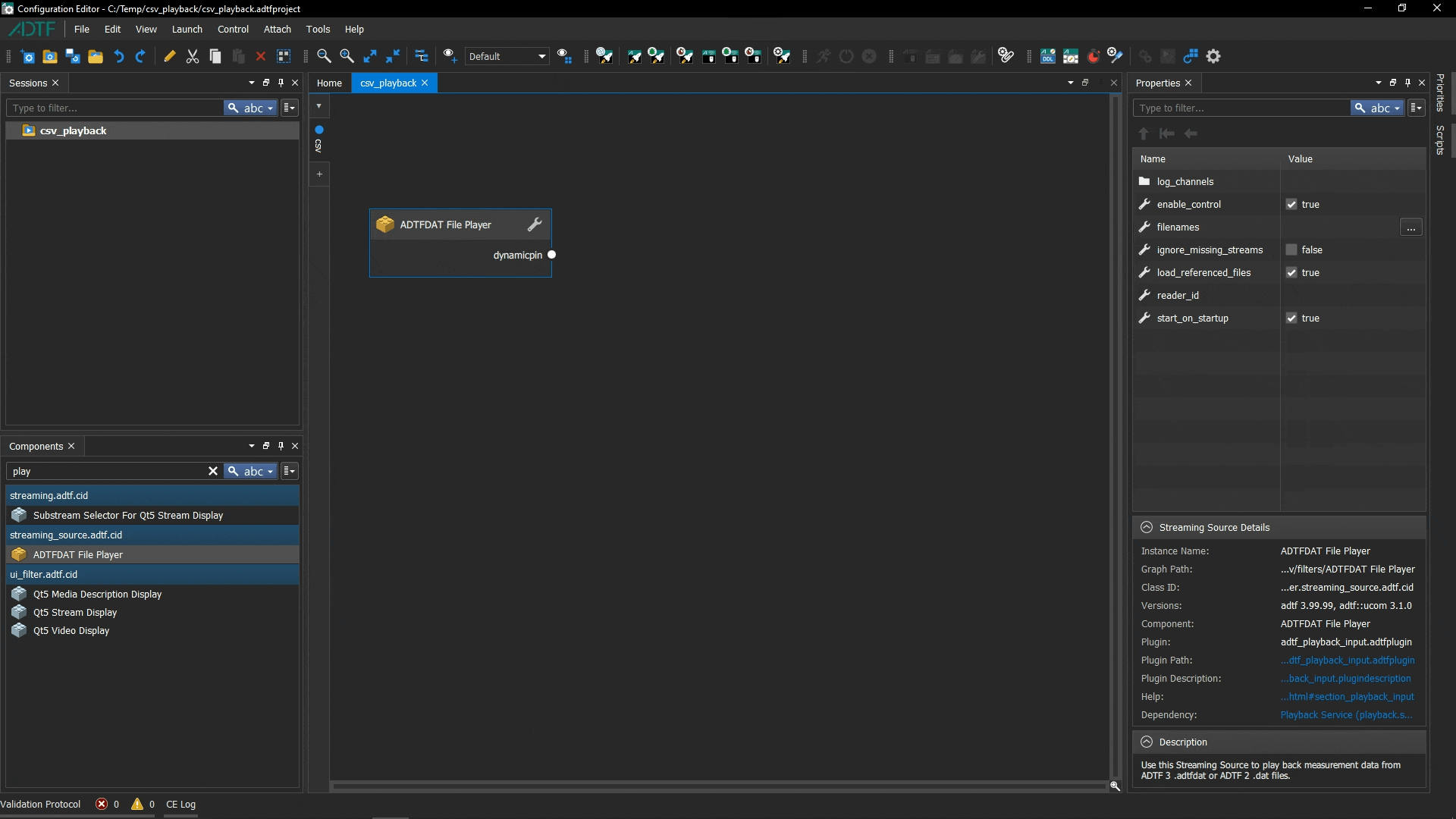This screenshot has width=1456, height=819.
Task: Open the Tools menu
Action: pos(318,29)
